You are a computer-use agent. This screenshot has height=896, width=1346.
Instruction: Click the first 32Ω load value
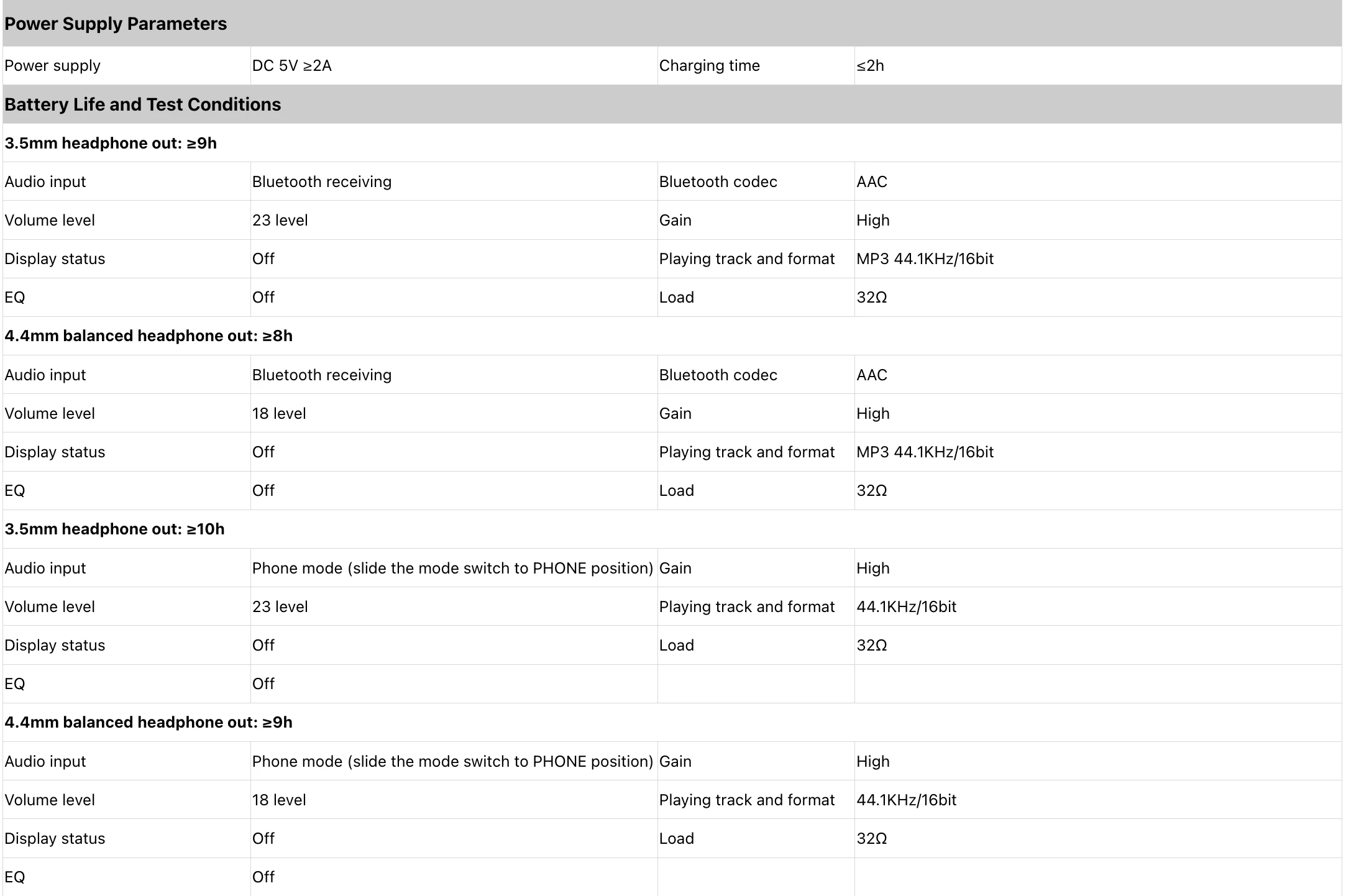(x=1098, y=298)
